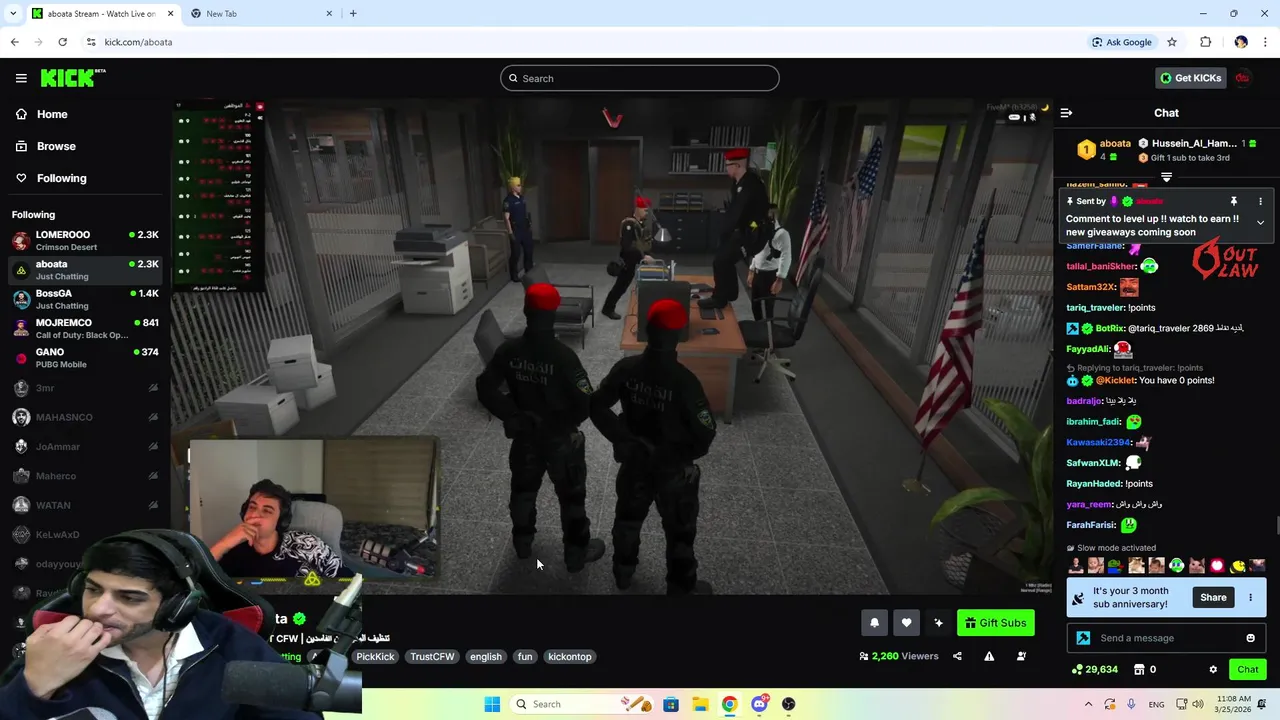Select the TrustCFW tag
This screenshot has width=1280, height=720.
[432, 657]
